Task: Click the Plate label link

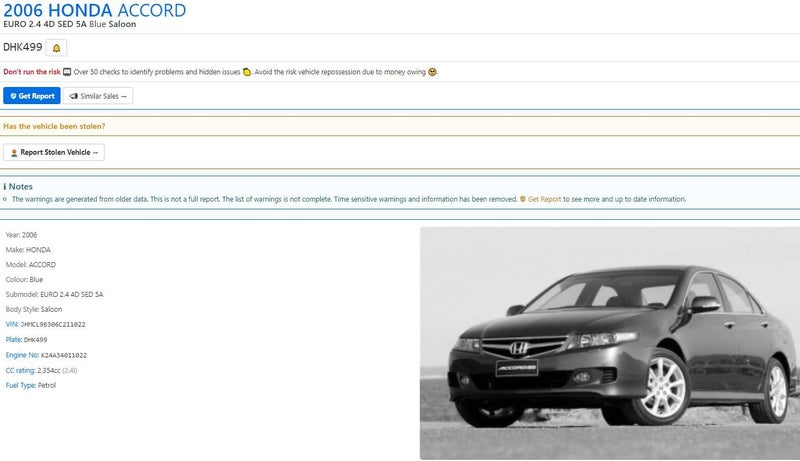Action: click(14, 340)
